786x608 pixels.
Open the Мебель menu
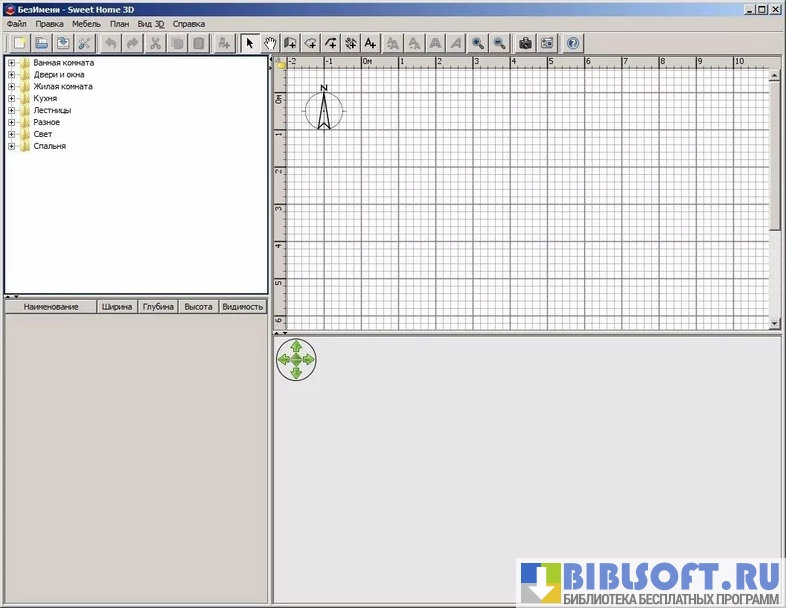(x=86, y=23)
